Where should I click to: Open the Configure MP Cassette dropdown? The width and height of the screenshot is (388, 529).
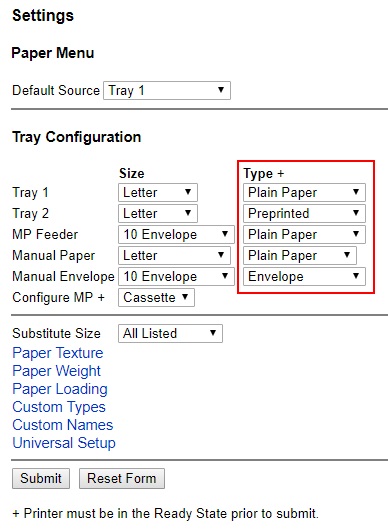[156, 297]
